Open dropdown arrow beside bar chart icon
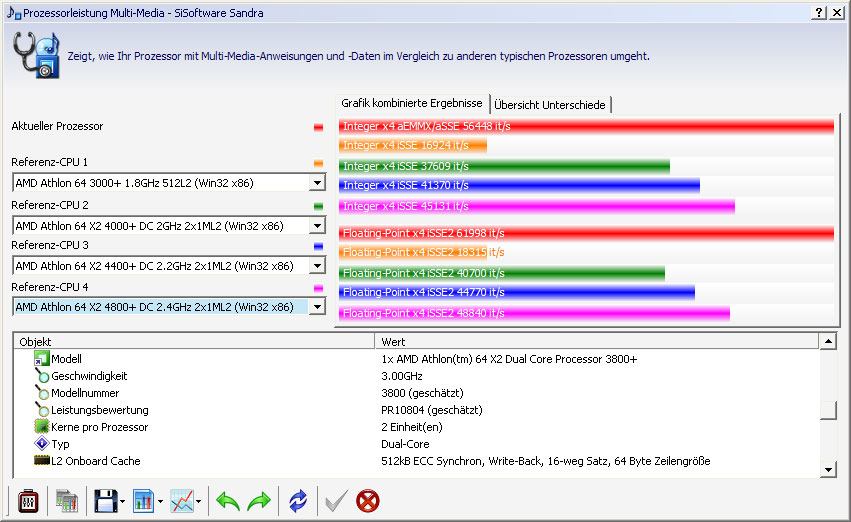 [x=160, y=501]
